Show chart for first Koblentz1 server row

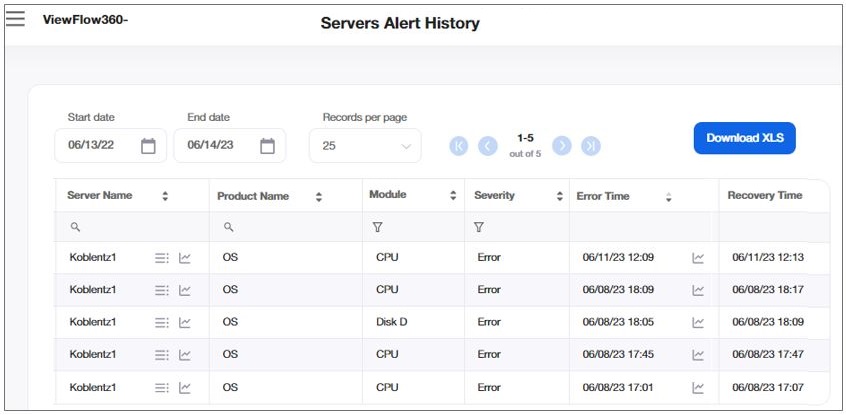(x=185, y=258)
